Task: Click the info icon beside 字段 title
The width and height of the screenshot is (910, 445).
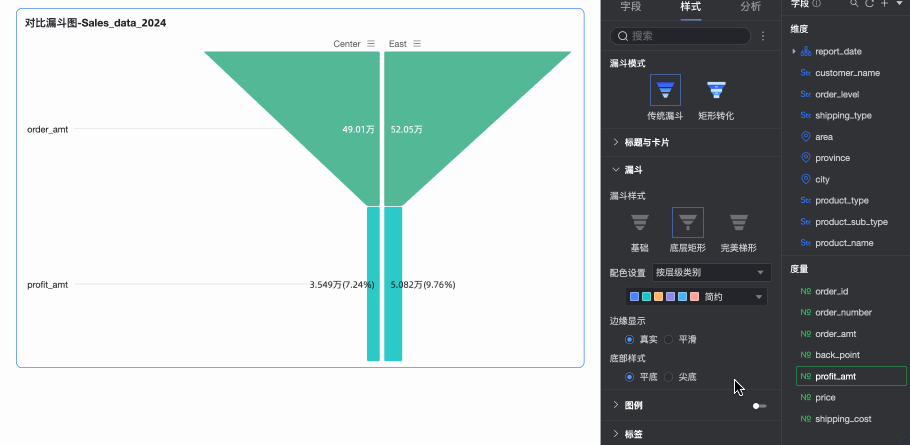Action: click(x=817, y=3)
